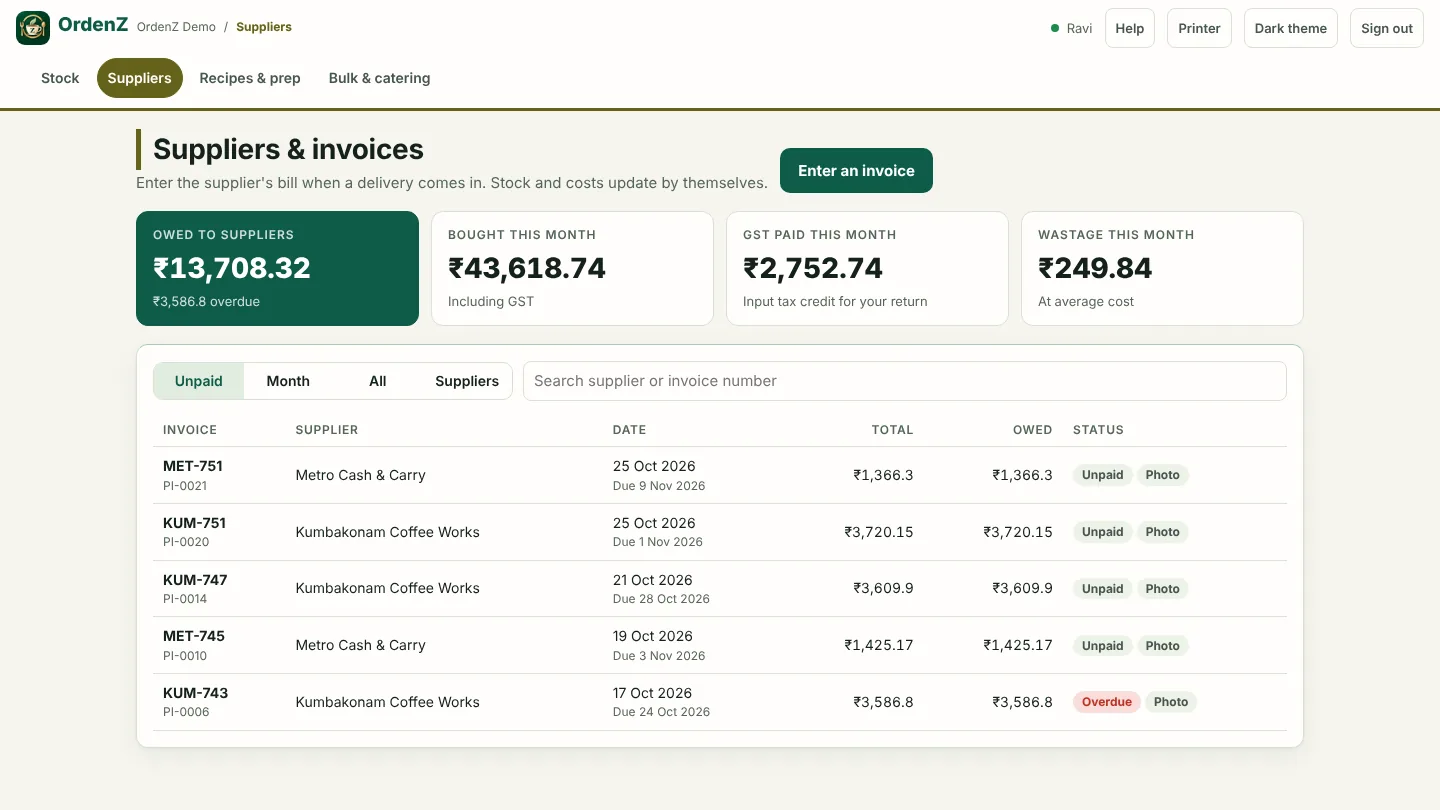Click the Suppliers breadcrumb

pyautogui.click(x=264, y=27)
